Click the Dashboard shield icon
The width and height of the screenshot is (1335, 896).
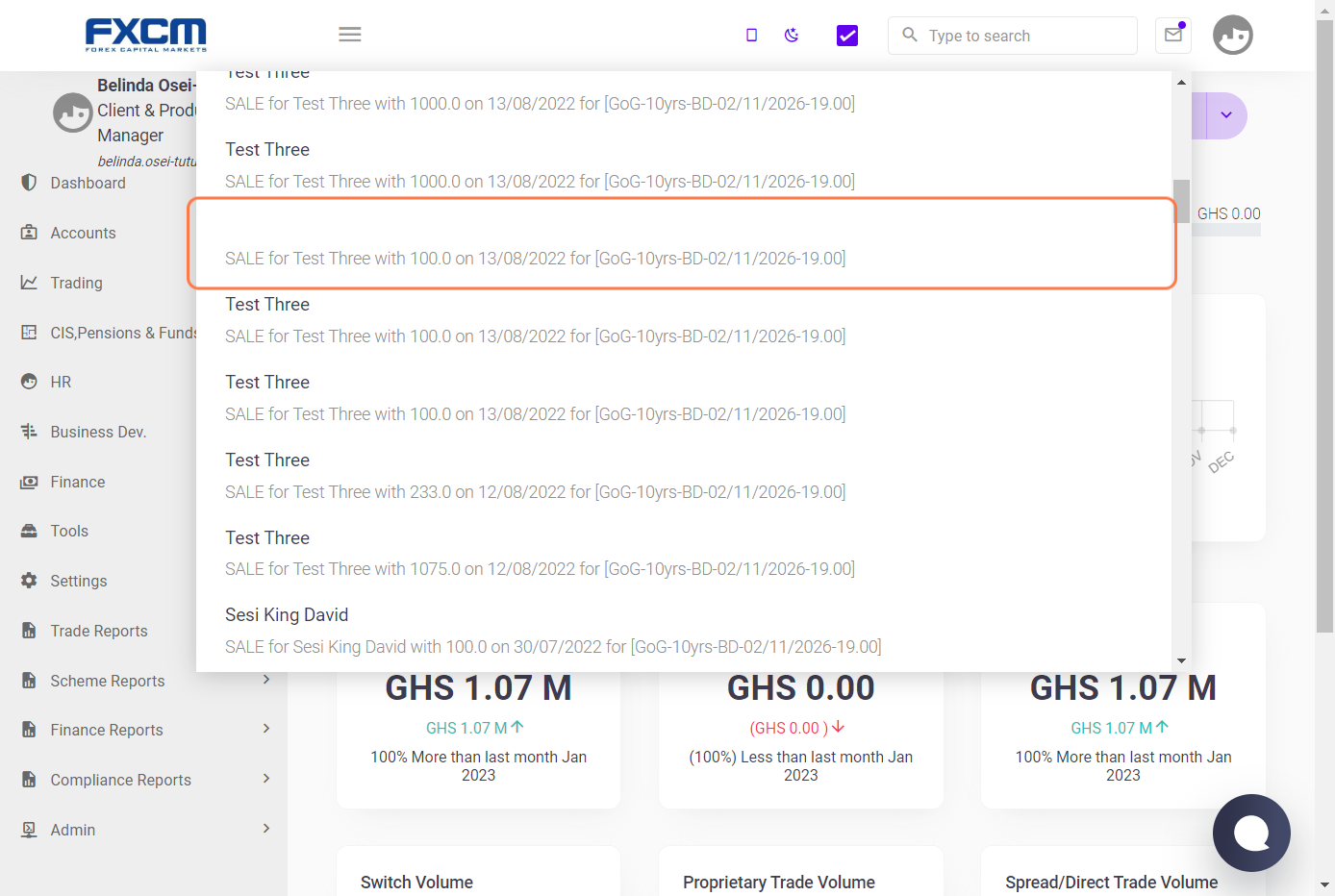click(x=29, y=183)
